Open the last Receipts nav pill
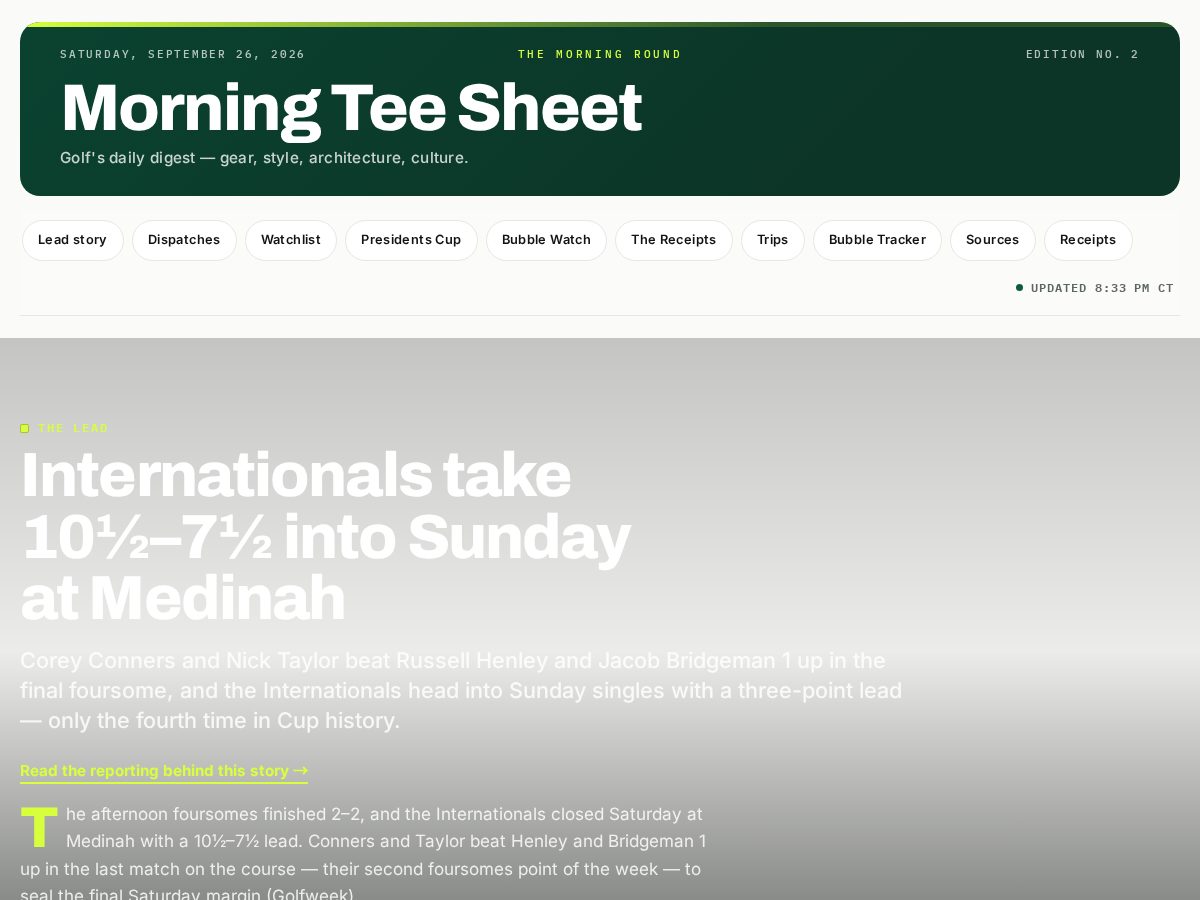The height and width of the screenshot is (900, 1200). [1088, 240]
